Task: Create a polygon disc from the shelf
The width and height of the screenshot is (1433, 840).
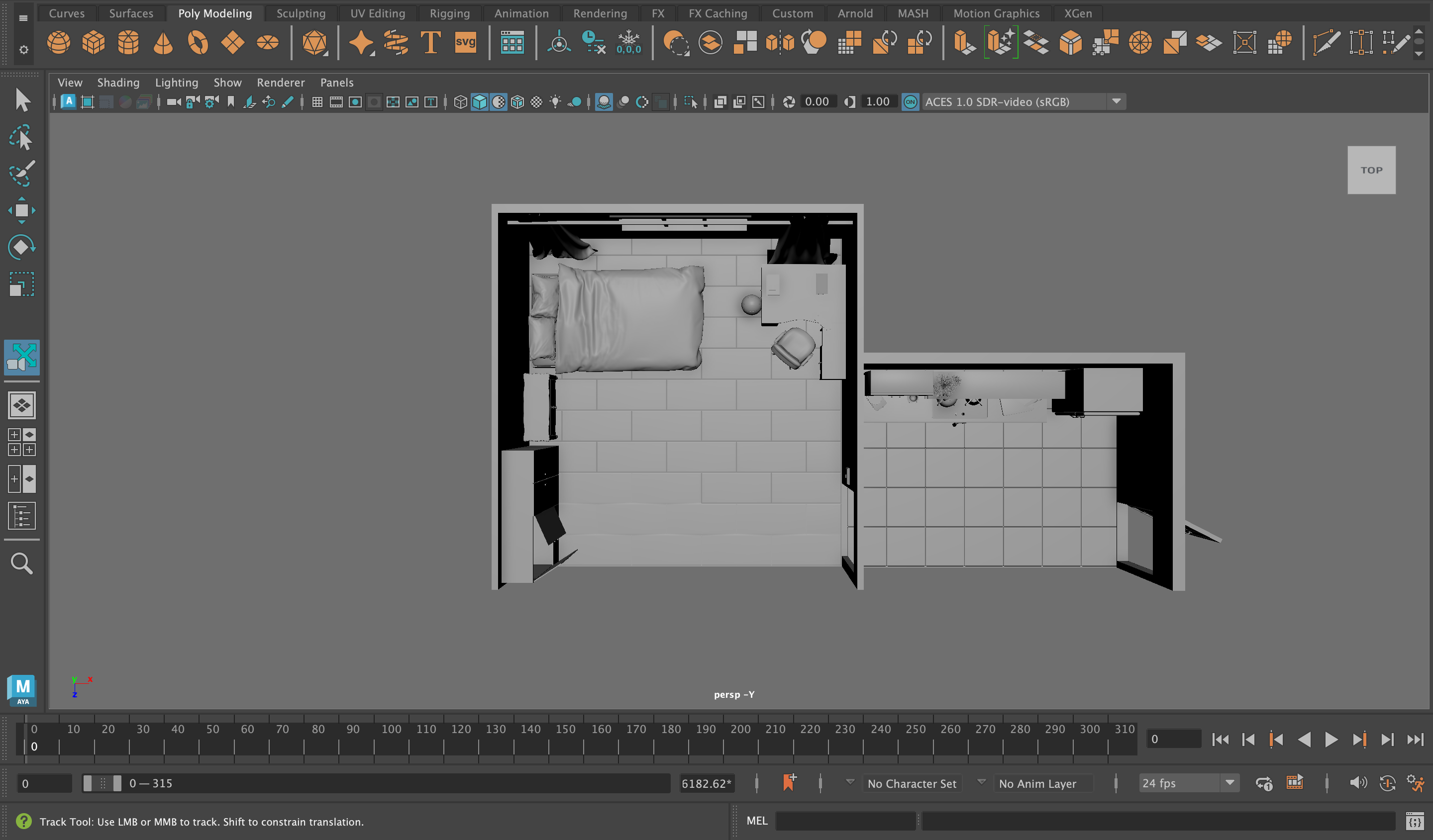Action: pyautogui.click(x=267, y=43)
